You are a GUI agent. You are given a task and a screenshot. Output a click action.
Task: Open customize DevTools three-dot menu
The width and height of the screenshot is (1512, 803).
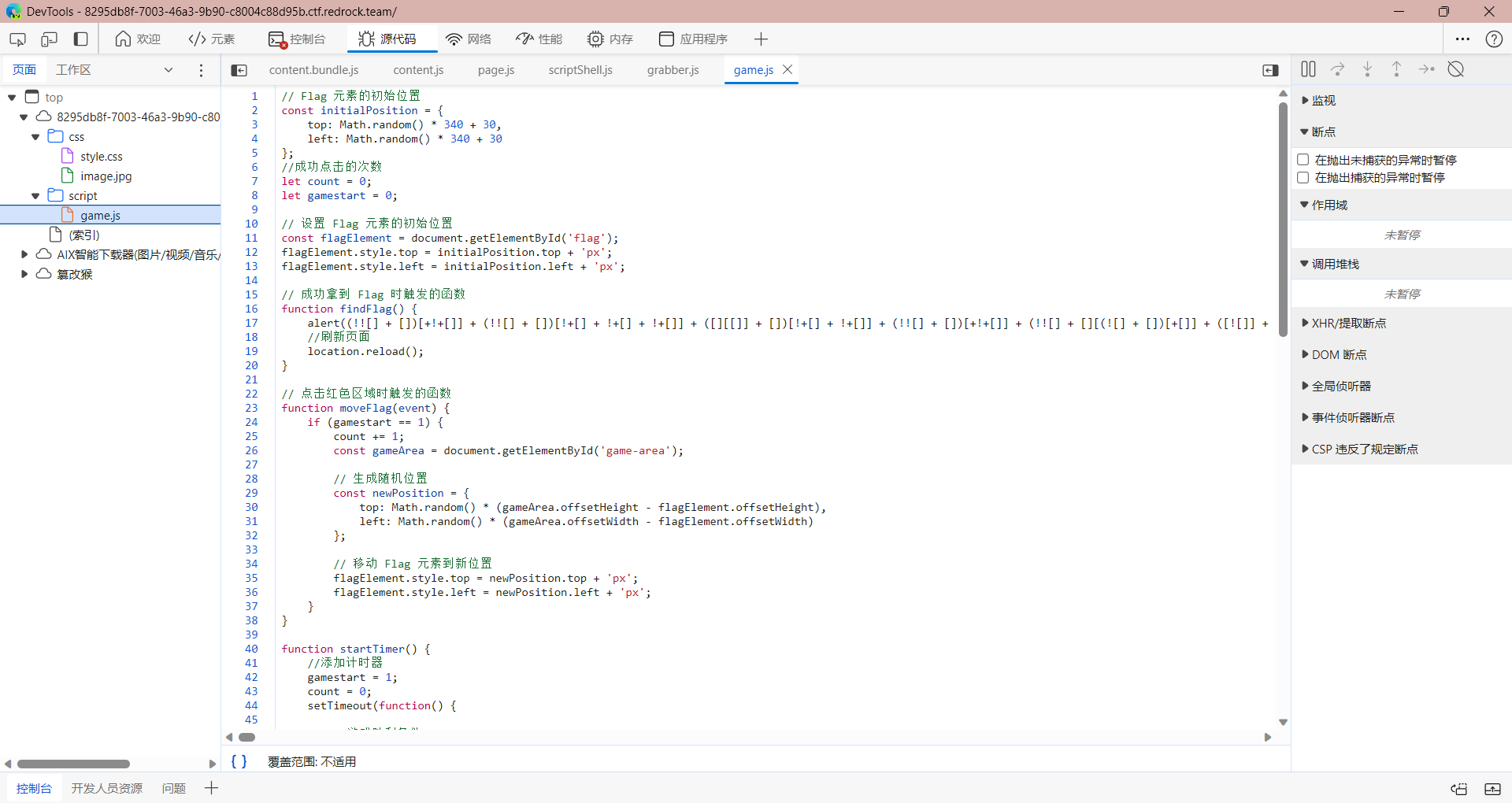(x=1462, y=39)
